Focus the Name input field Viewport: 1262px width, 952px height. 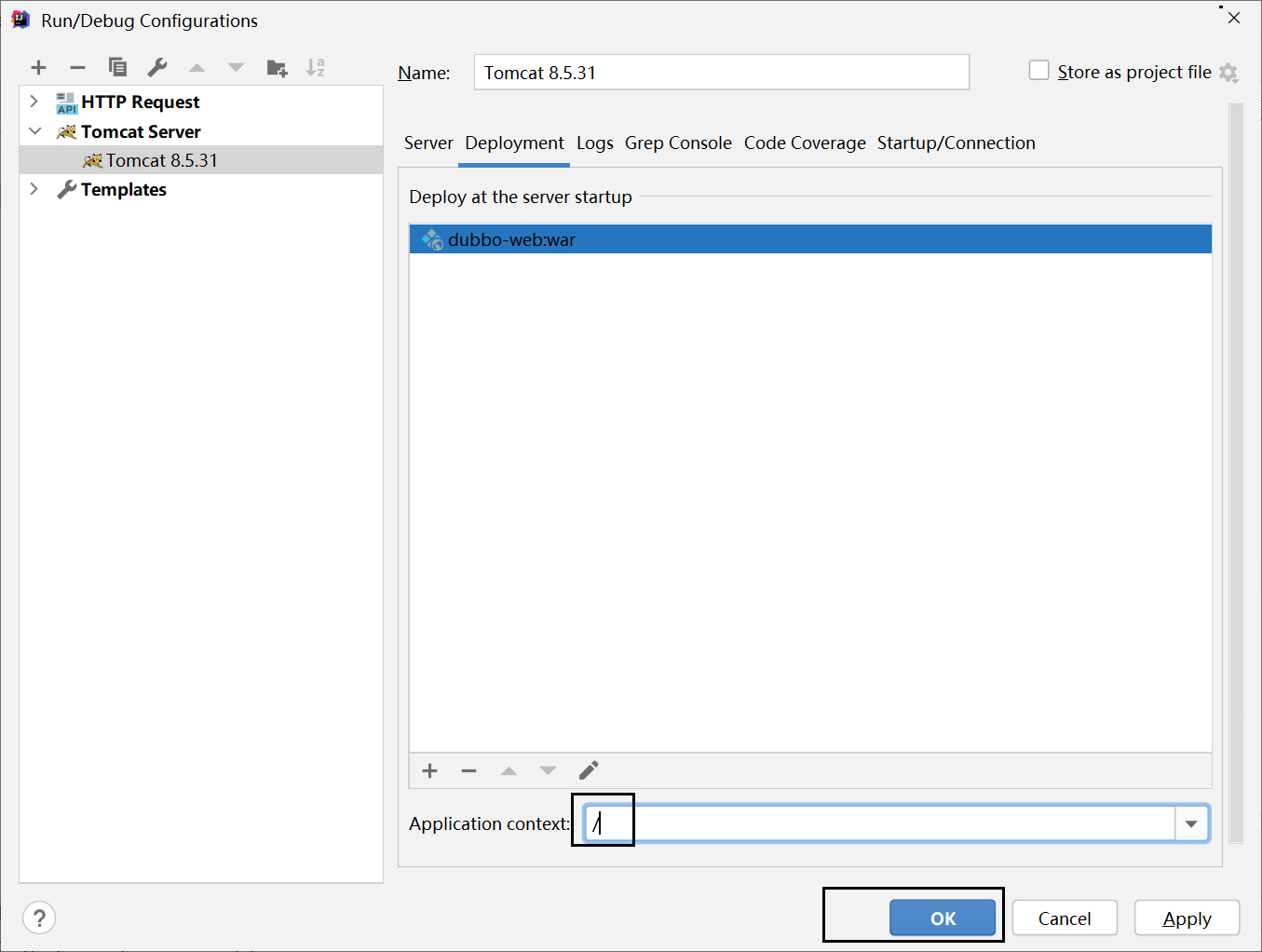click(x=722, y=73)
